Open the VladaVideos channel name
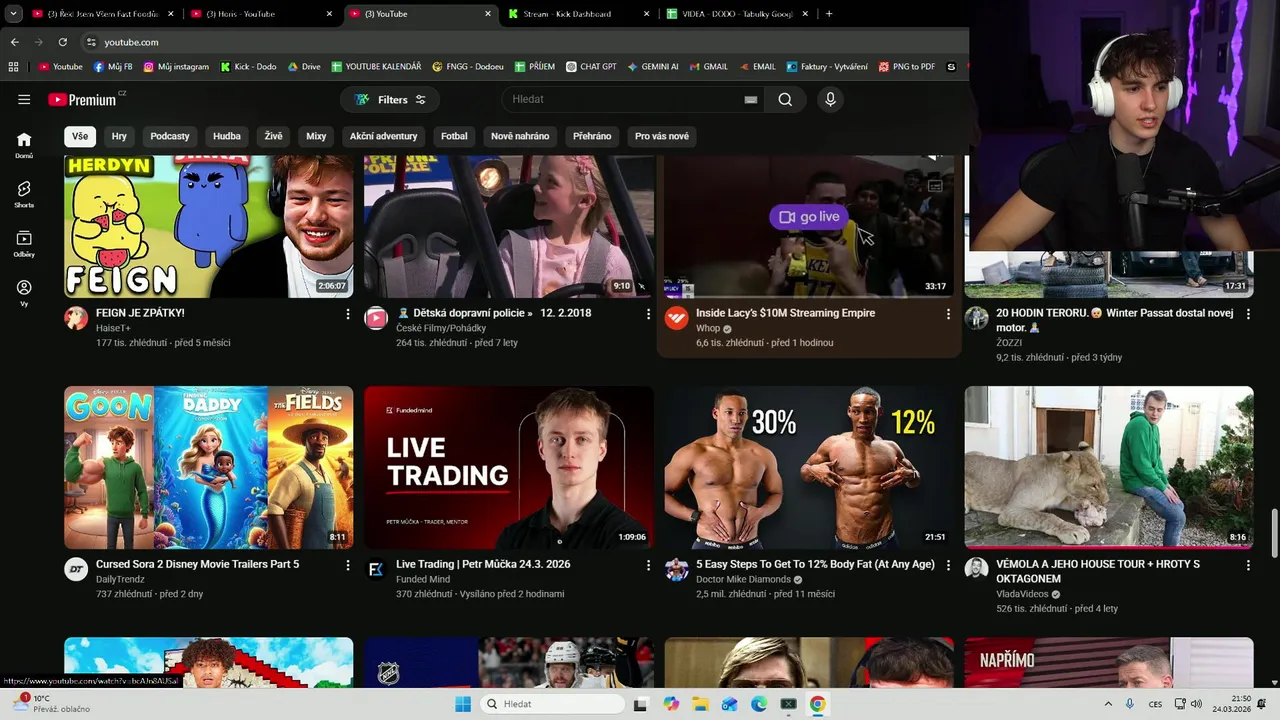This screenshot has width=1280, height=720. click(1020, 594)
